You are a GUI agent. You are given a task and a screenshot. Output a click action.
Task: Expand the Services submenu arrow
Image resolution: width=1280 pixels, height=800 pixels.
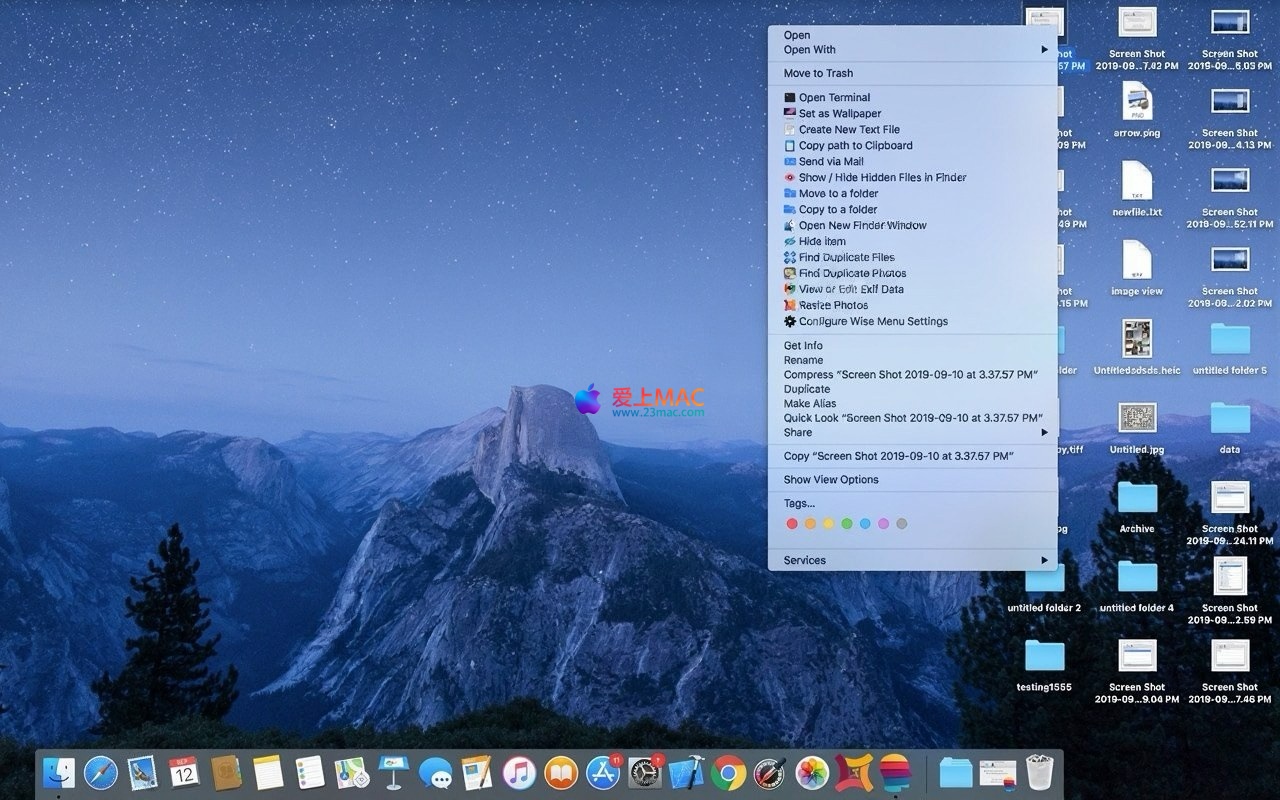click(1044, 561)
